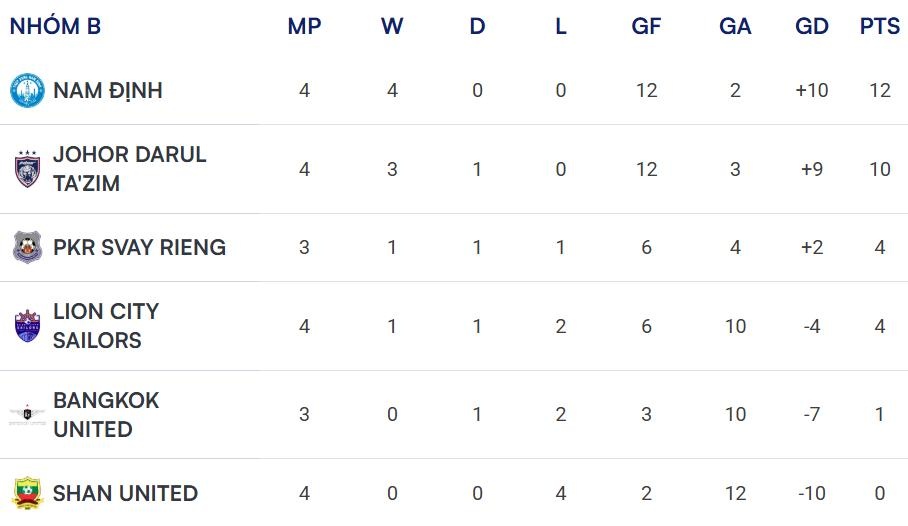908x526 pixels.
Task: Click the PTS column header
Action: pyautogui.click(x=880, y=27)
